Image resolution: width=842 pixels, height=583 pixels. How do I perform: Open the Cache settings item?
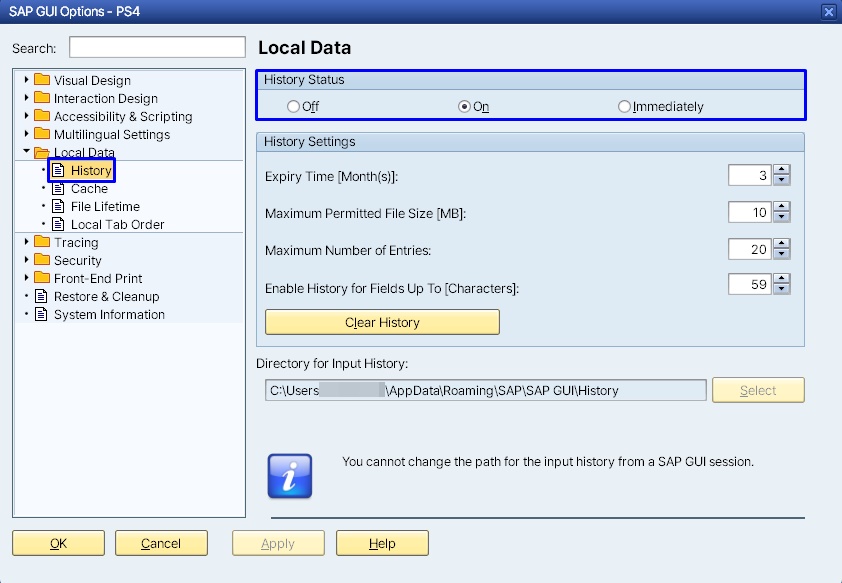click(89, 188)
